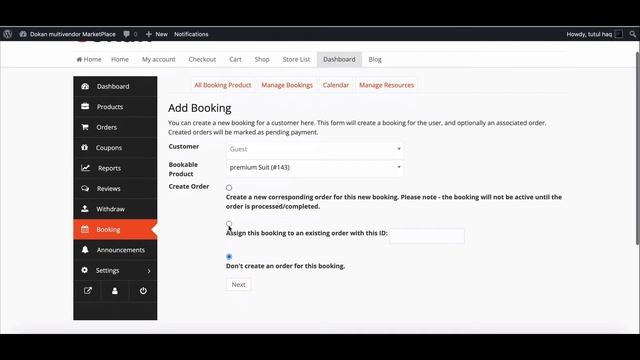Go to Home link with house icon
The image size is (640, 360).
click(x=89, y=59)
